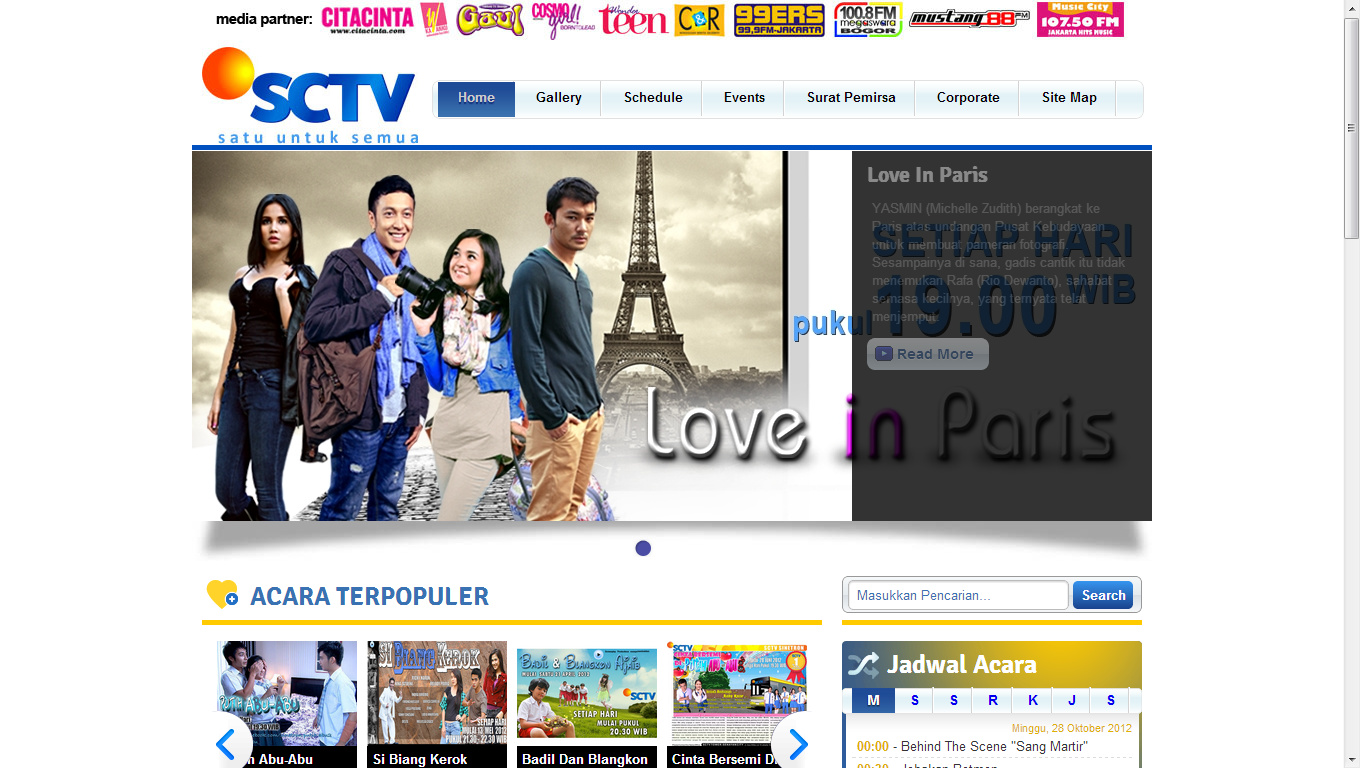Click the Minggu, 28 Oktober 2012 date
The width and height of the screenshot is (1360, 768).
point(1071,728)
